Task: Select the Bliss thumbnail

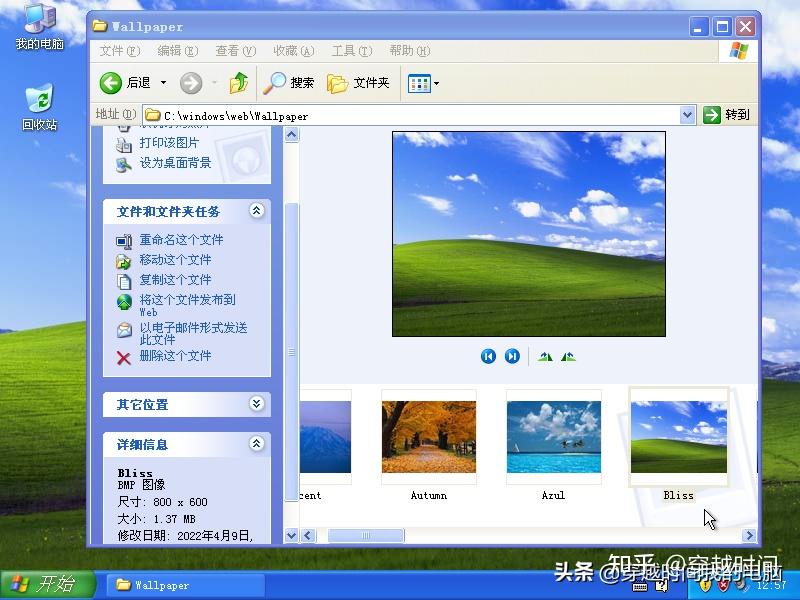Action: [679, 437]
